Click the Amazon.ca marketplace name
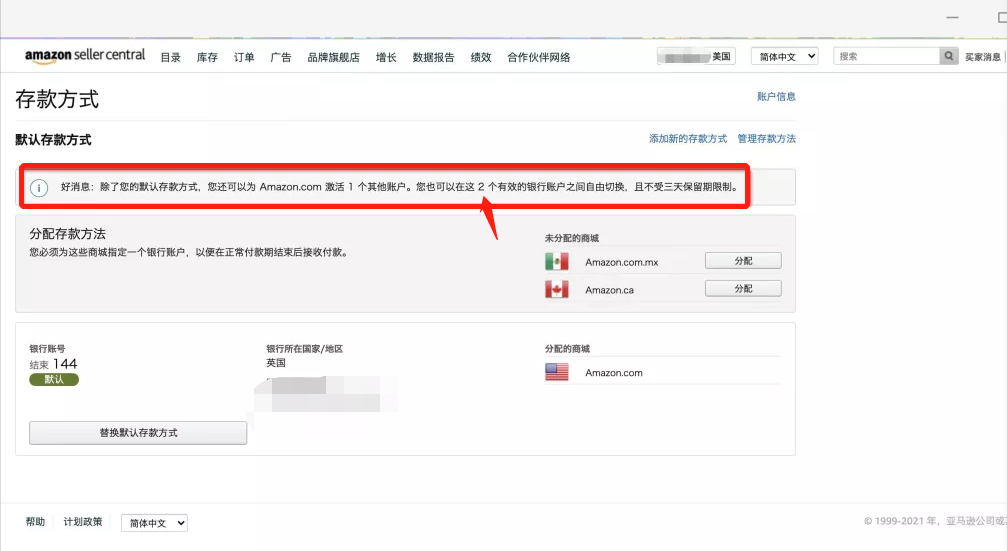Screen dimensions: 1007x551 609,290
